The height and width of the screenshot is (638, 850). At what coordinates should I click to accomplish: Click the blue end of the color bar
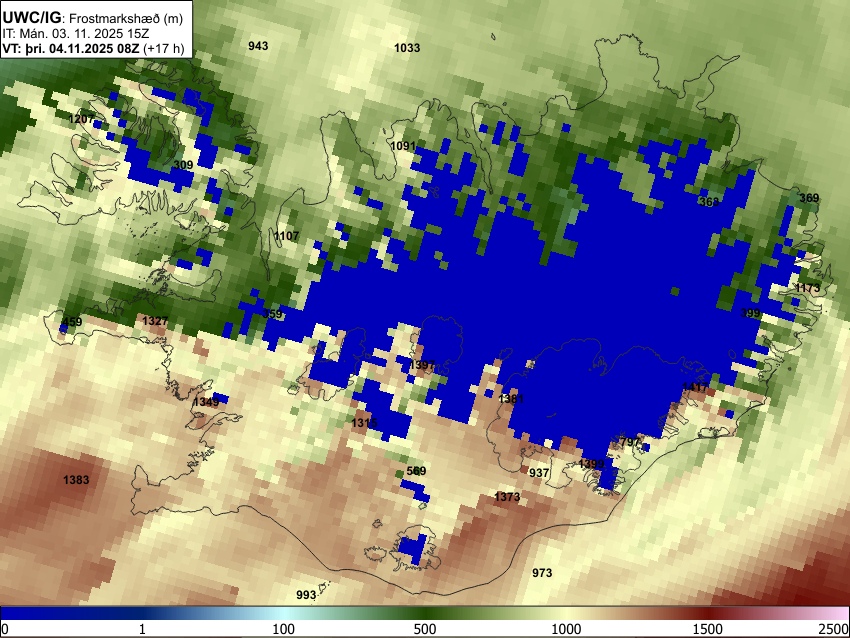pyautogui.click(x=33, y=613)
